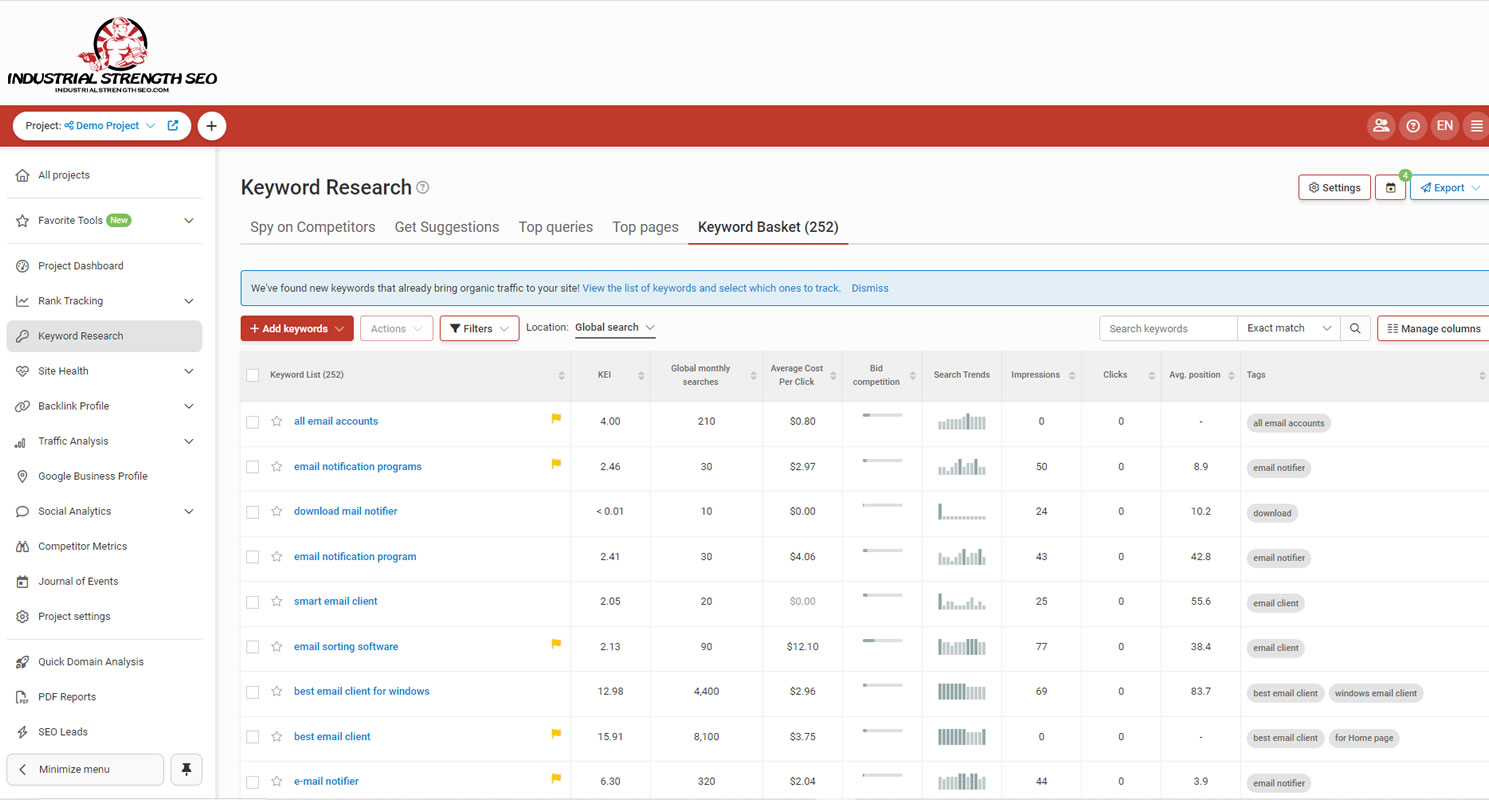Sort by Avg. position column
The width and height of the screenshot is (1489, 800).
tap(1231, 376)
